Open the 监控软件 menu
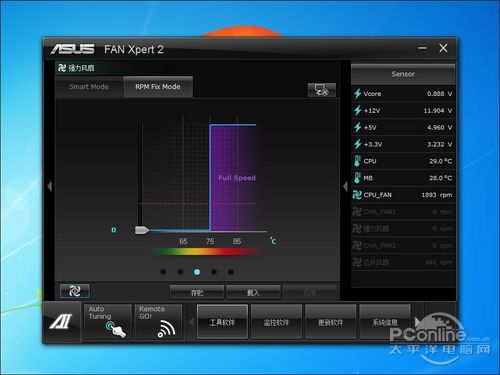 point(276,322)
